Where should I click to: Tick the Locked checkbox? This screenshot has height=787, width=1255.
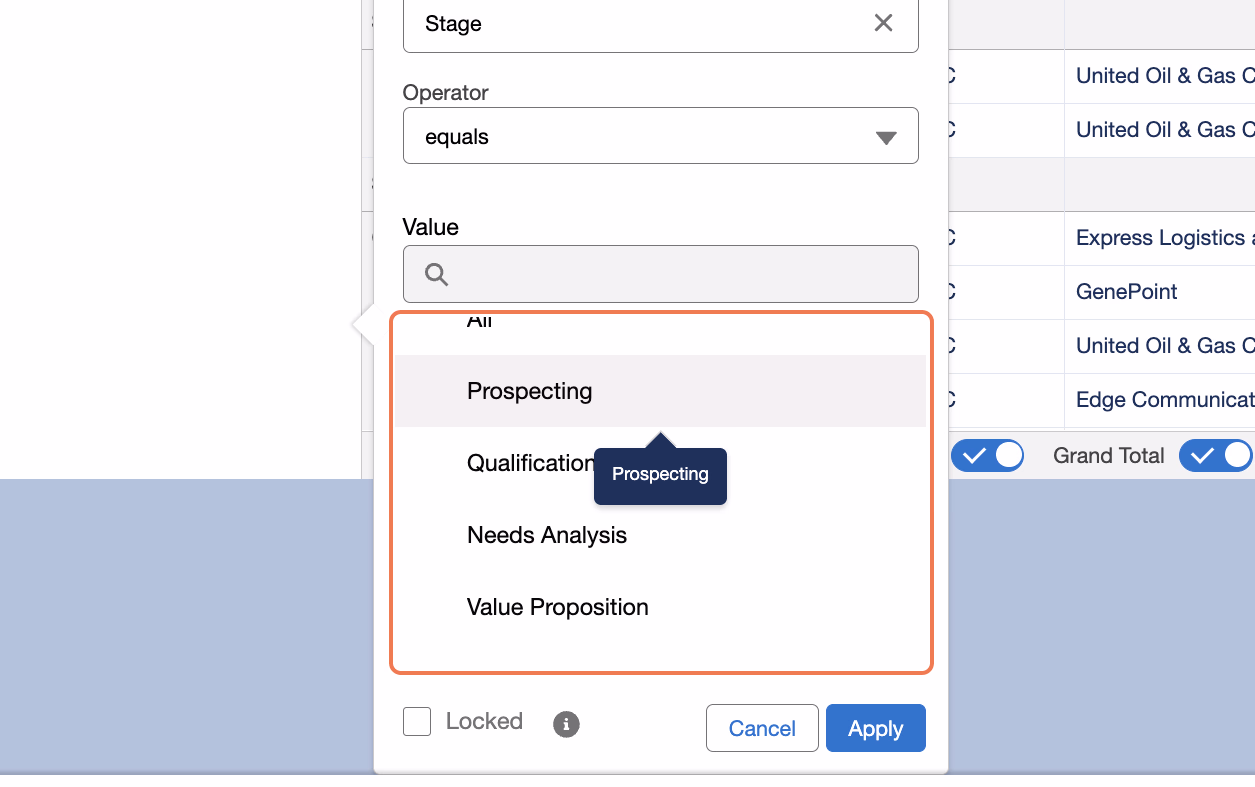417,721
